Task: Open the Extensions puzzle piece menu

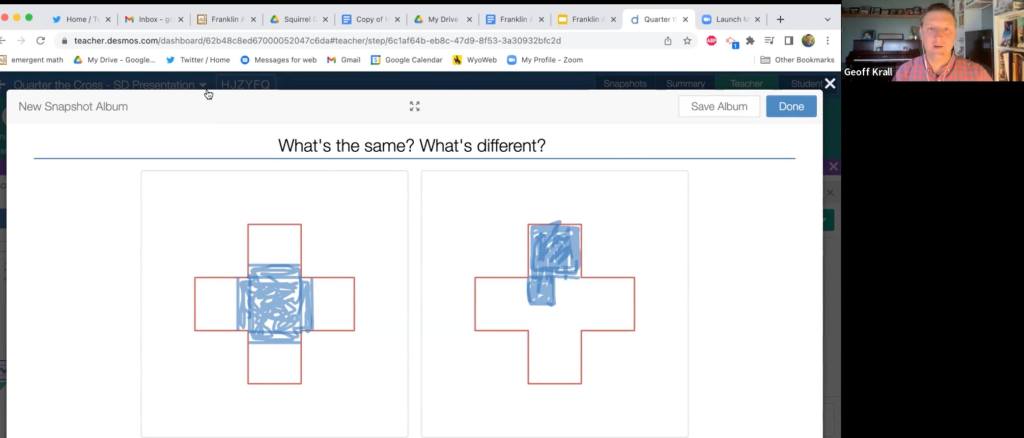Action: (x=750, y=41)
